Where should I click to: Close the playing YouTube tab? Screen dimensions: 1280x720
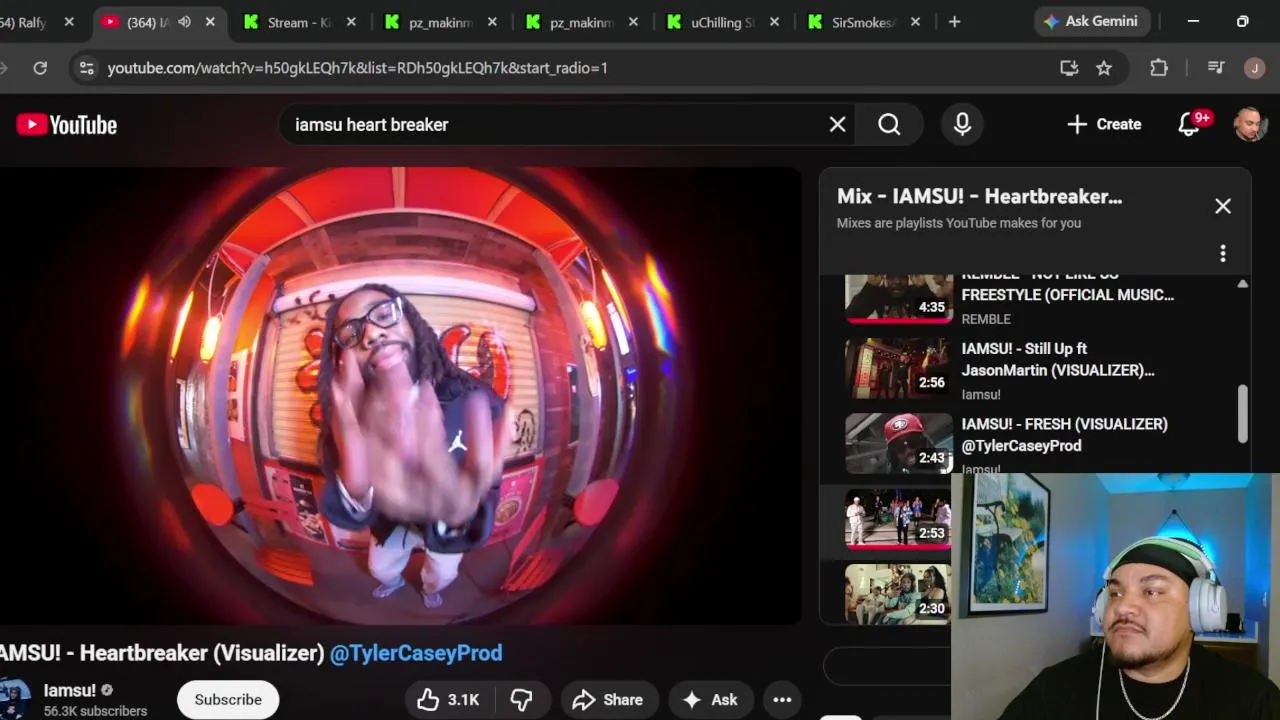(210, 22)
